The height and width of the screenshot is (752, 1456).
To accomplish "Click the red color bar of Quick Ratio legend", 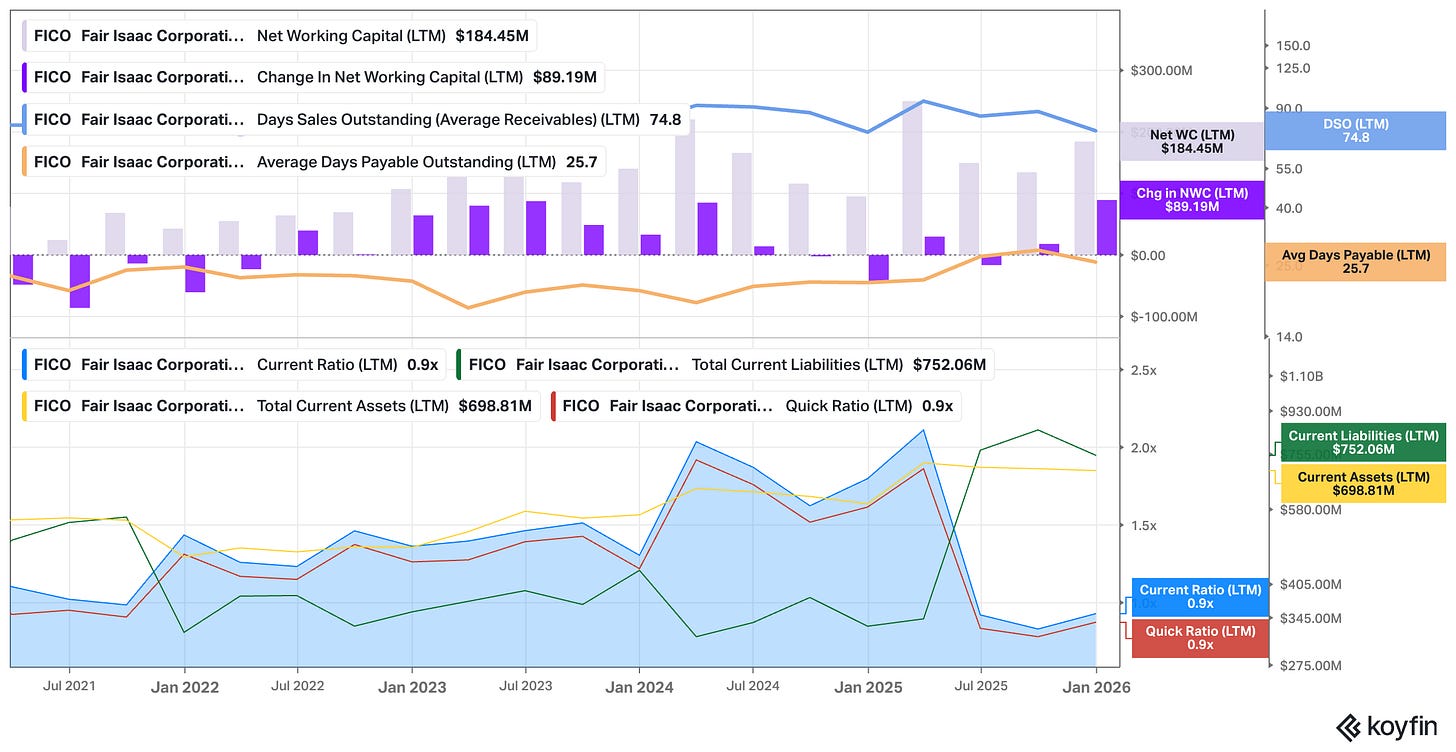I will coord(553,406).
